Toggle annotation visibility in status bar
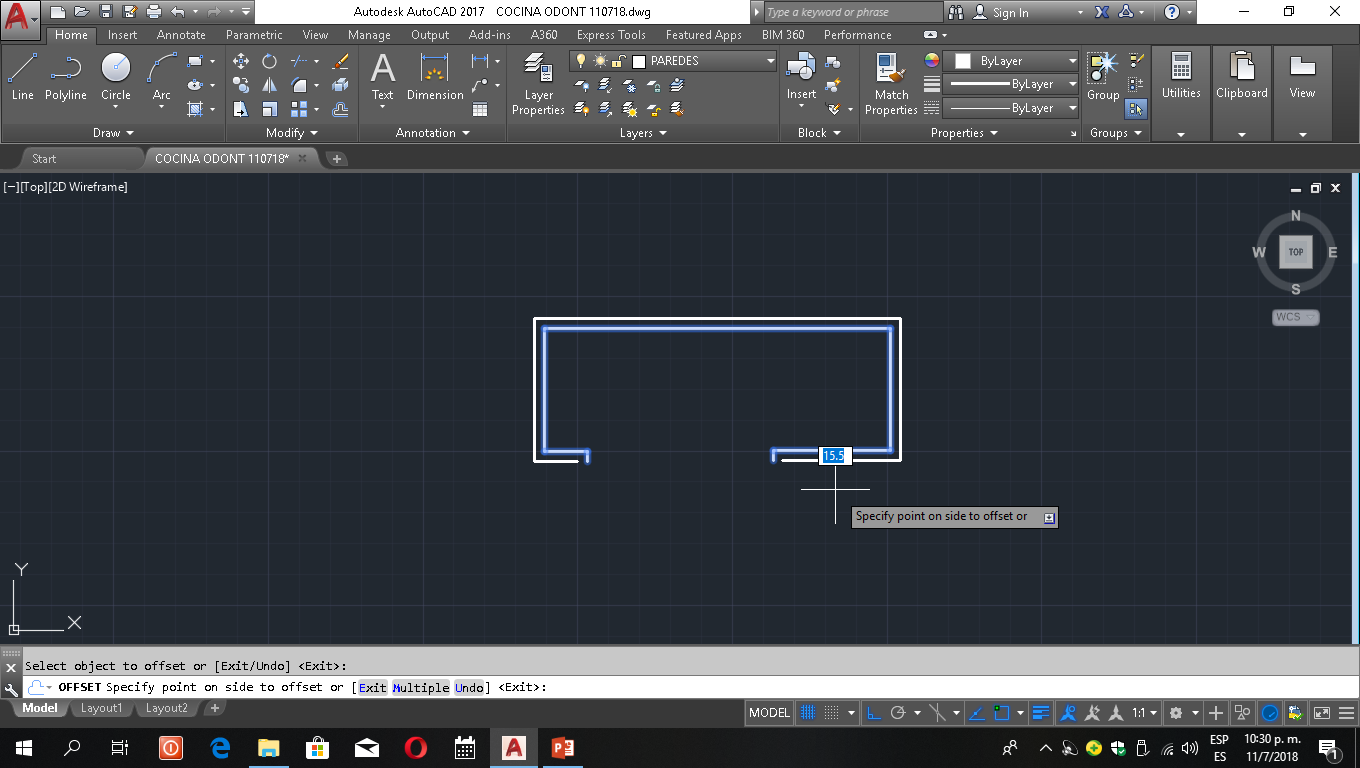This screenshot has height=768, width=1360. (1068, 713)
